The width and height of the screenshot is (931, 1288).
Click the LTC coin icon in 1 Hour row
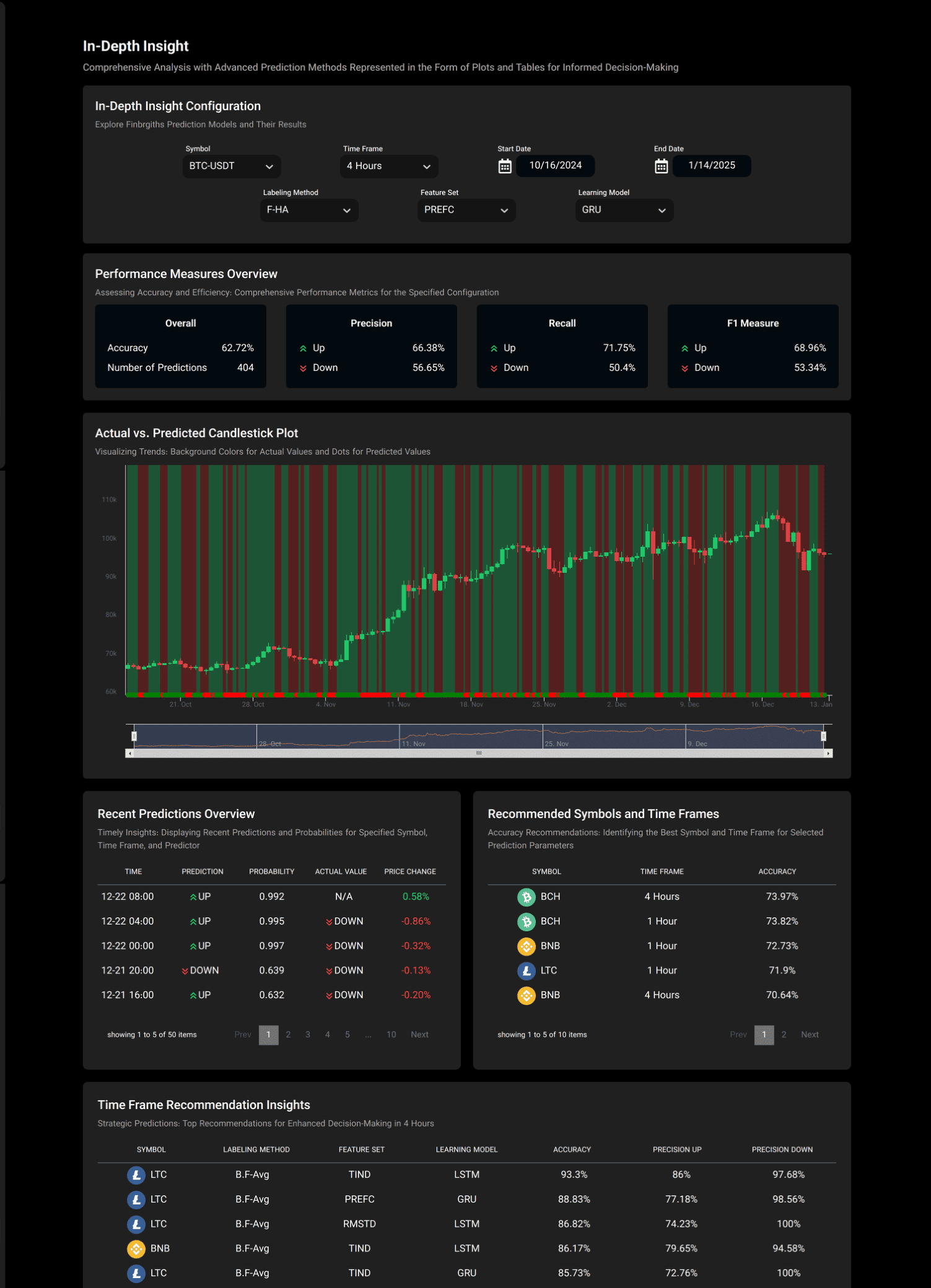526,970
